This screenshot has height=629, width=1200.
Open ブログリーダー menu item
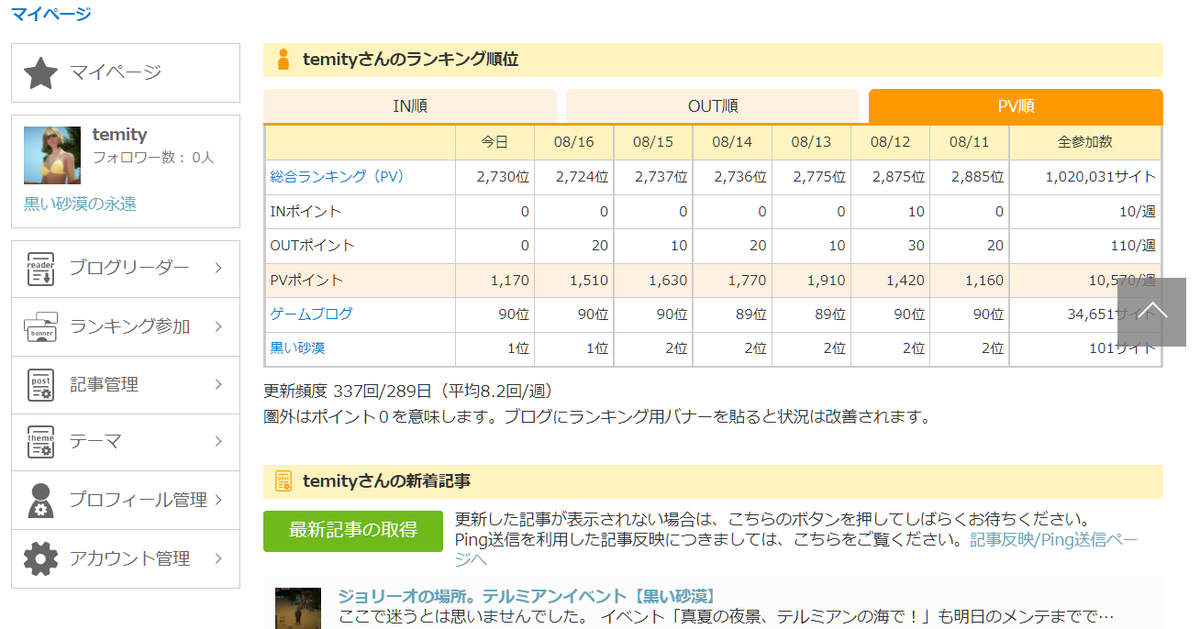[x=126, y=268]
